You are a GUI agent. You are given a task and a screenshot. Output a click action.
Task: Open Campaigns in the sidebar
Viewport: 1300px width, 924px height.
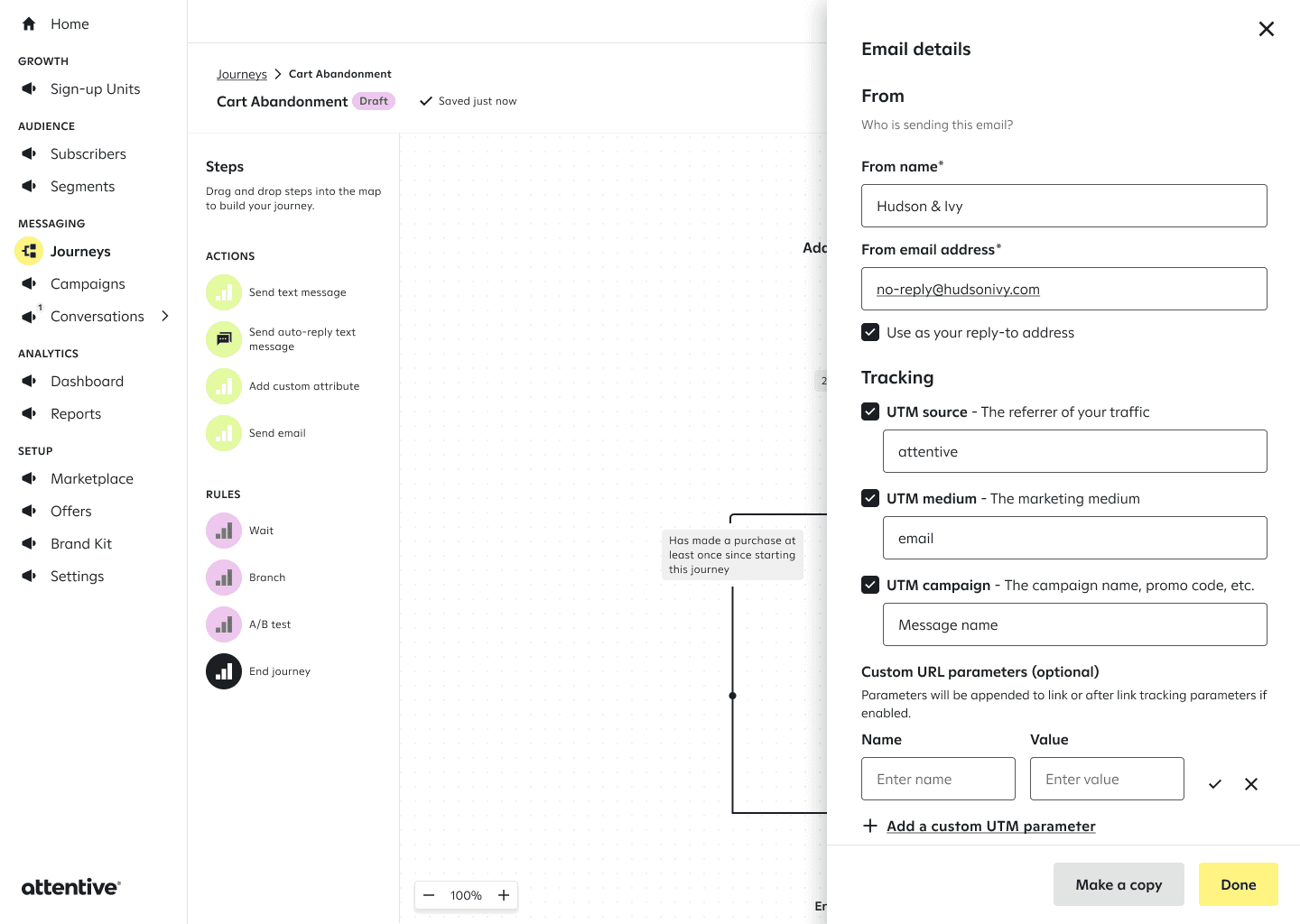click(x=88, y=283)
